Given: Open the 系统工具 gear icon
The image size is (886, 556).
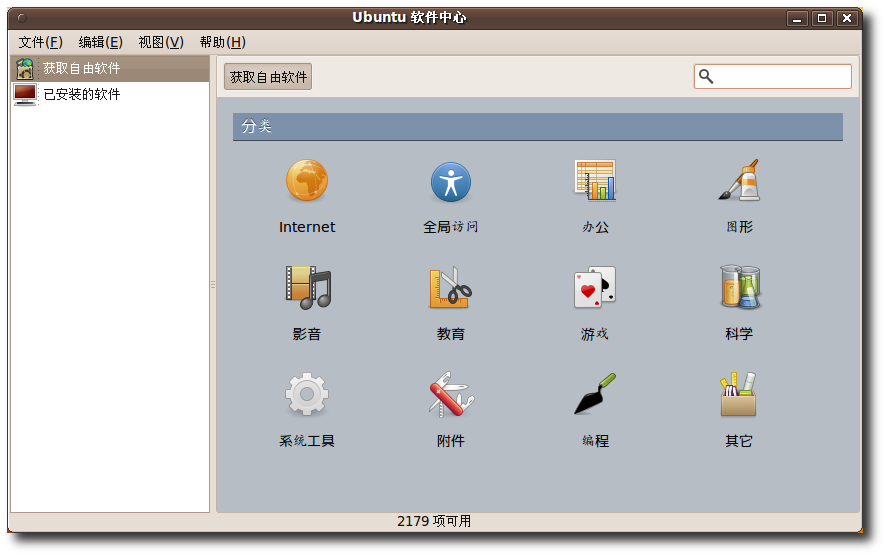Looking at the screenshot, I should coord(307,394).
